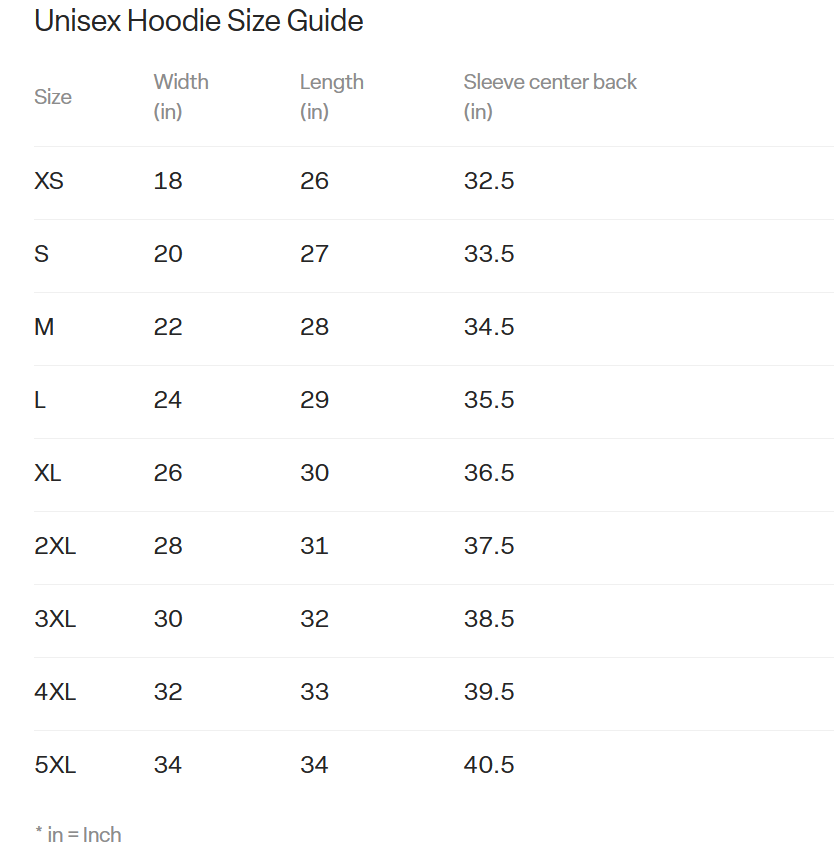Select the 2XL sleeve value 37.5

(x=489, y=546)
